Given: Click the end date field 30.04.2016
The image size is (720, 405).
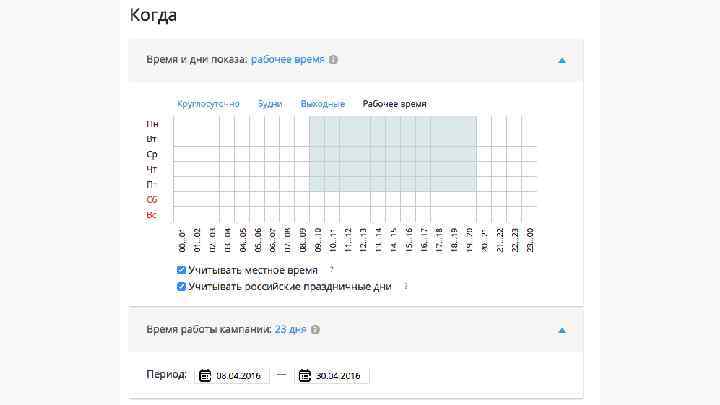Looking at the screenshot, I should [x=339, y=375].
